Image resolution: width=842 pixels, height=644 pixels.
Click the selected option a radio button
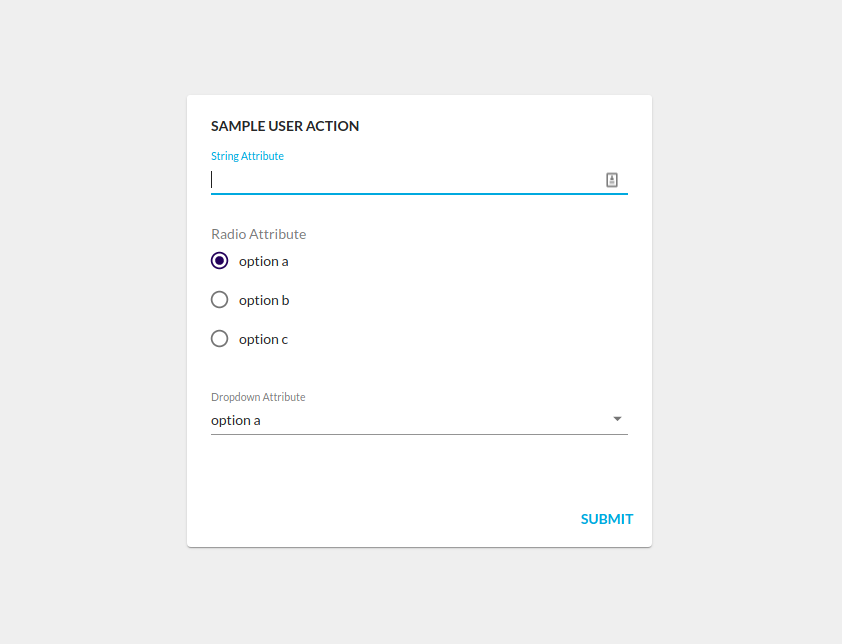pos(219,260)
